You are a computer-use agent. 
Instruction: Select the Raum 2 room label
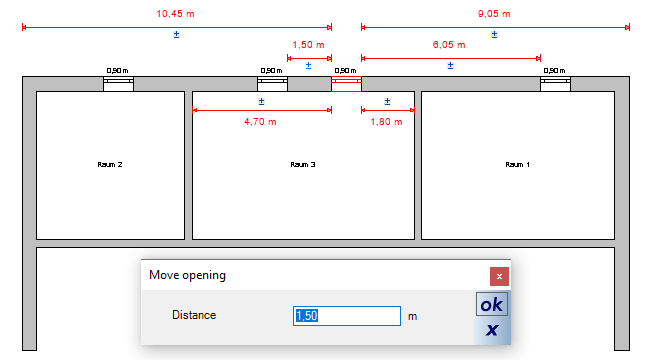click(110, 165)
